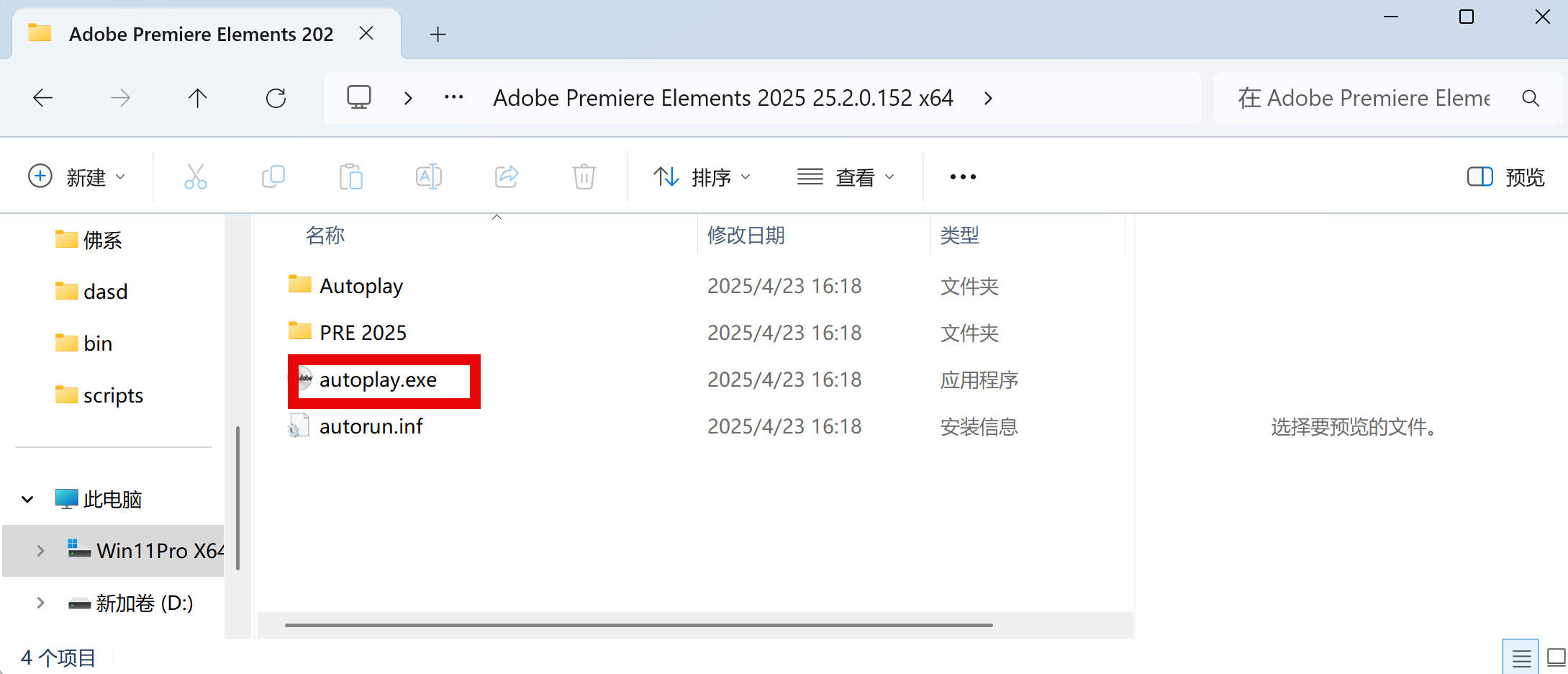Click the Share icon in toolbar
Screen dimensions: 1568x674
(x=507, y=176)
